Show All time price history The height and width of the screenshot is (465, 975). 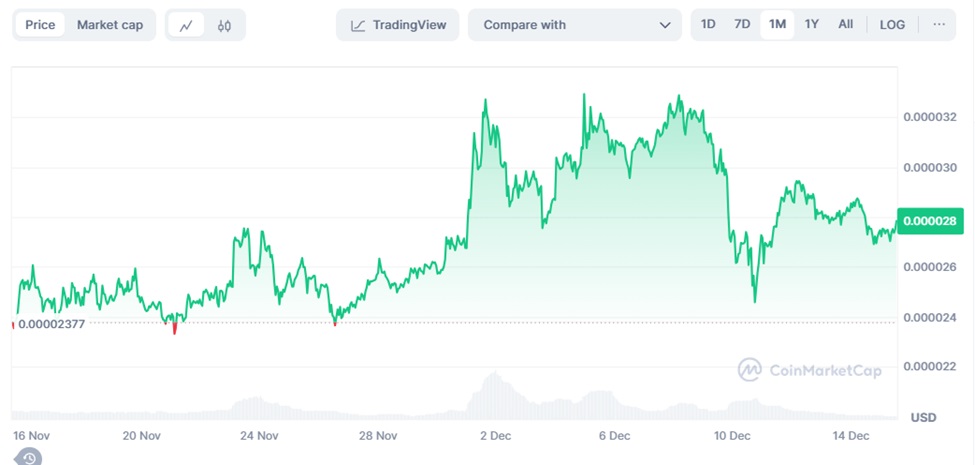(846, 24)
